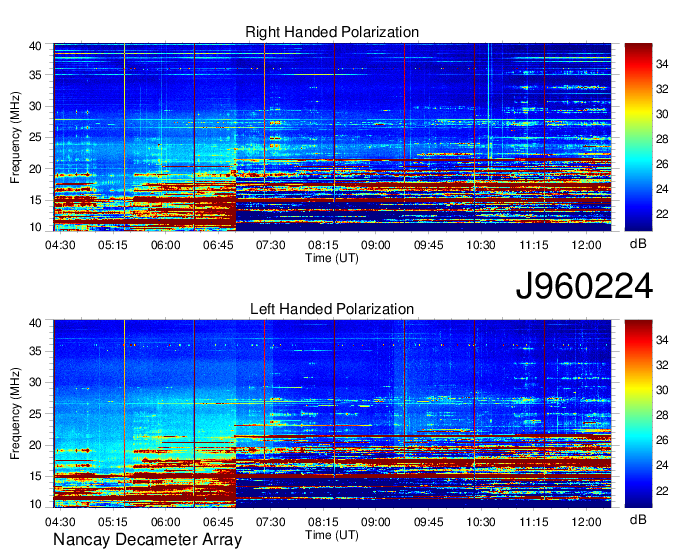Click the "Left Handed Polarization" title

332,309
